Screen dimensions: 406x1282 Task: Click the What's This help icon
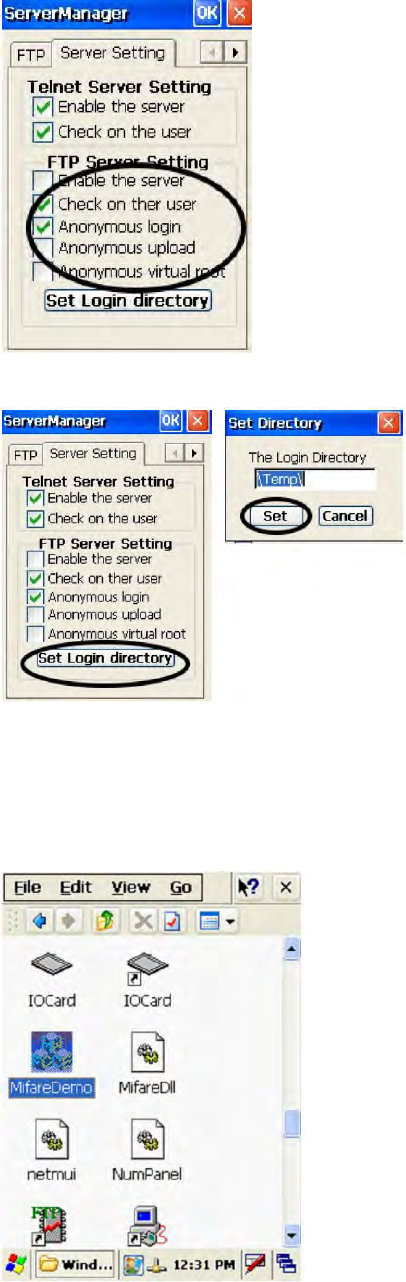click(x=247, y=887)
